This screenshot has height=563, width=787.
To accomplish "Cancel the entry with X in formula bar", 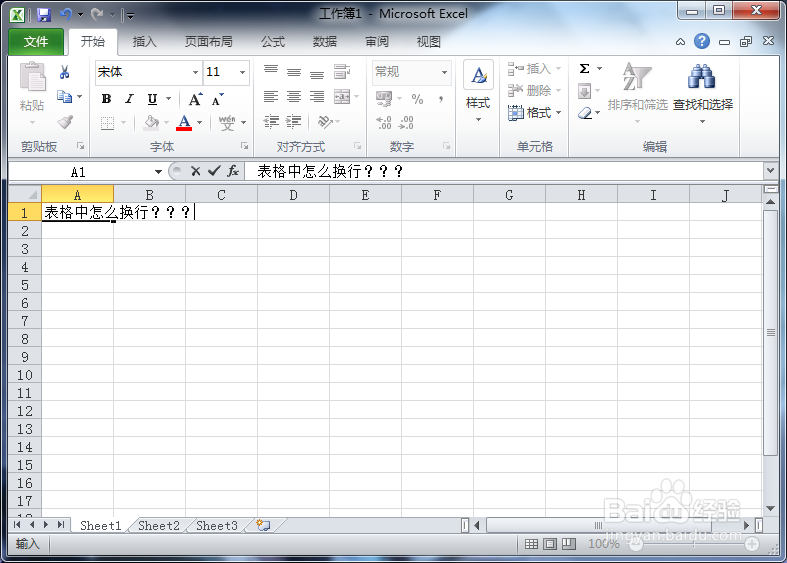I will [x=196, y=172].
